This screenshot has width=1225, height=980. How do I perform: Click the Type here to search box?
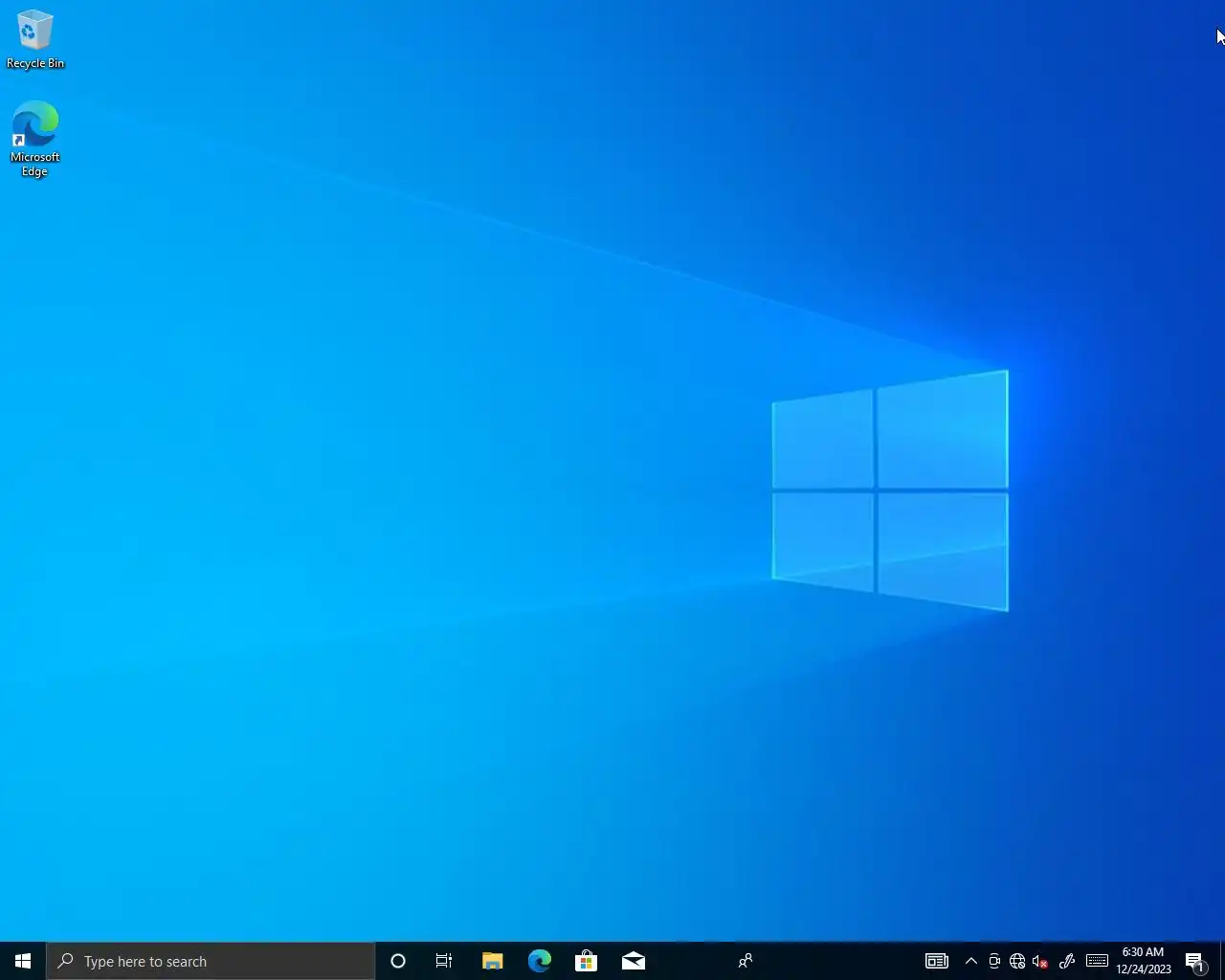point(211,961)
